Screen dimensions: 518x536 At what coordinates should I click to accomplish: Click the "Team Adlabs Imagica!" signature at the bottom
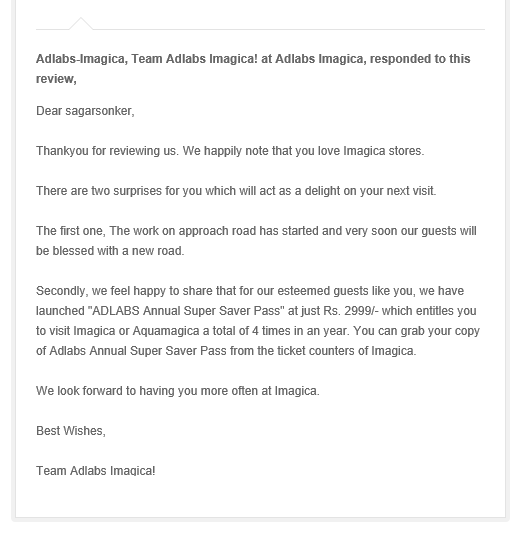pos(96,471)
